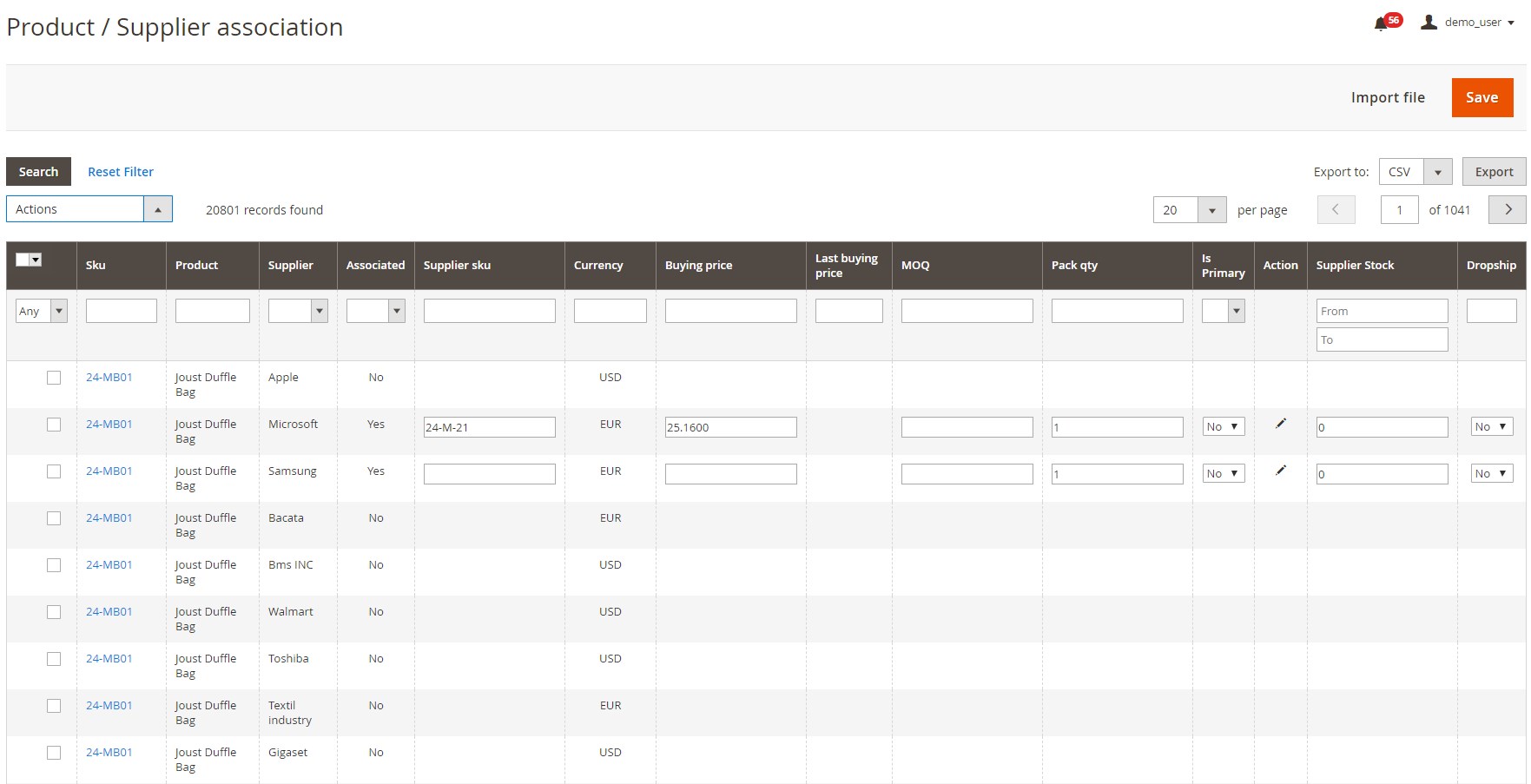Click the Save button
This screenshot has height=784, width=1531.
coord(1482,97)
